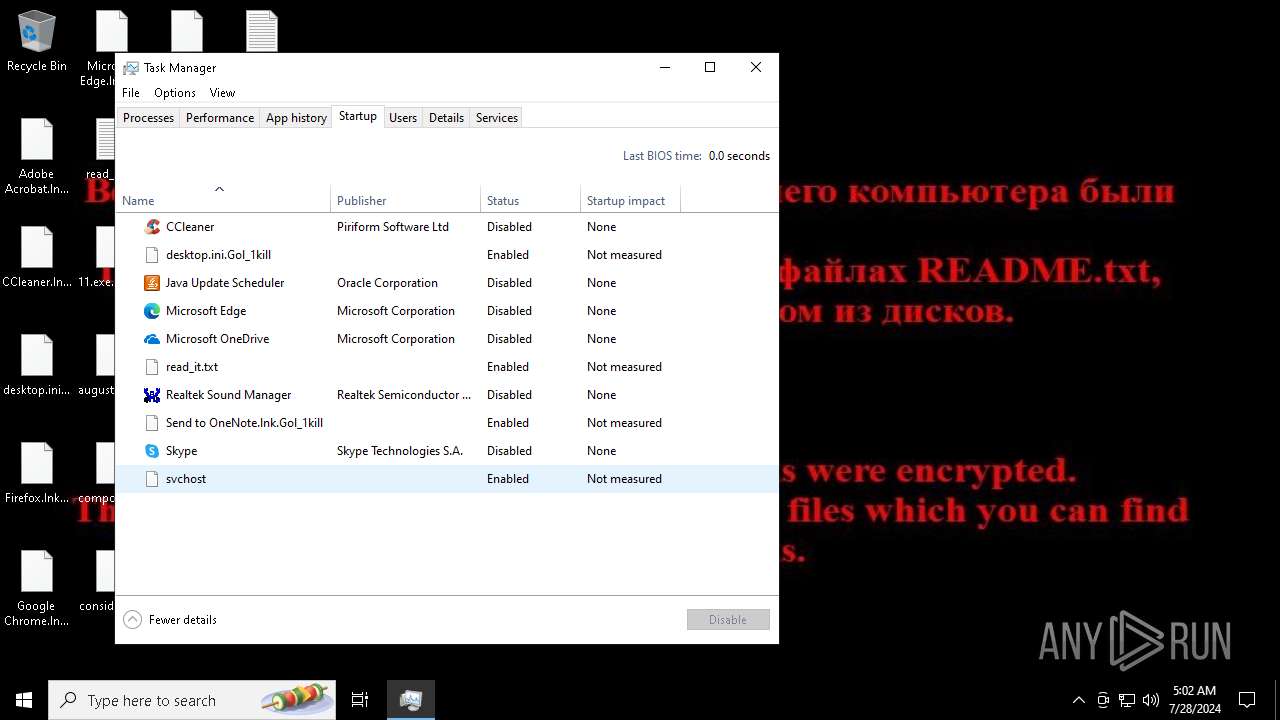The height and width of the screenshot is (720, 1280).
Task: Select the Adobe Acrobat desktop shortcut
Action: click(37, 157)
